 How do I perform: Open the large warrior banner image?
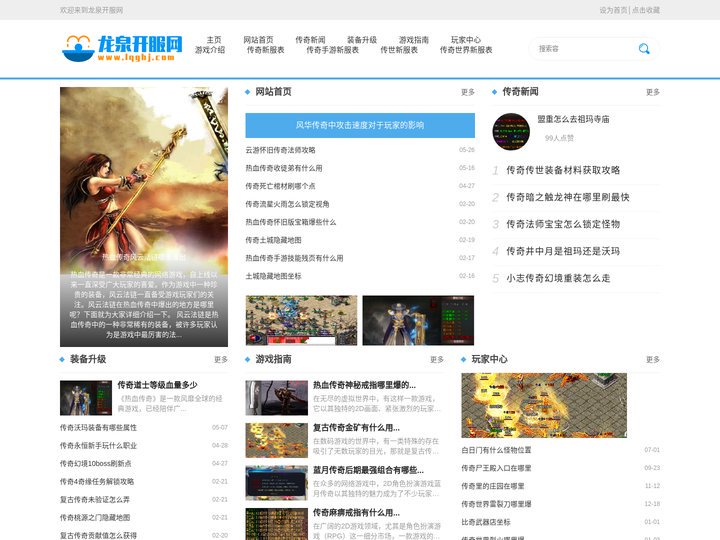[144, 217]
